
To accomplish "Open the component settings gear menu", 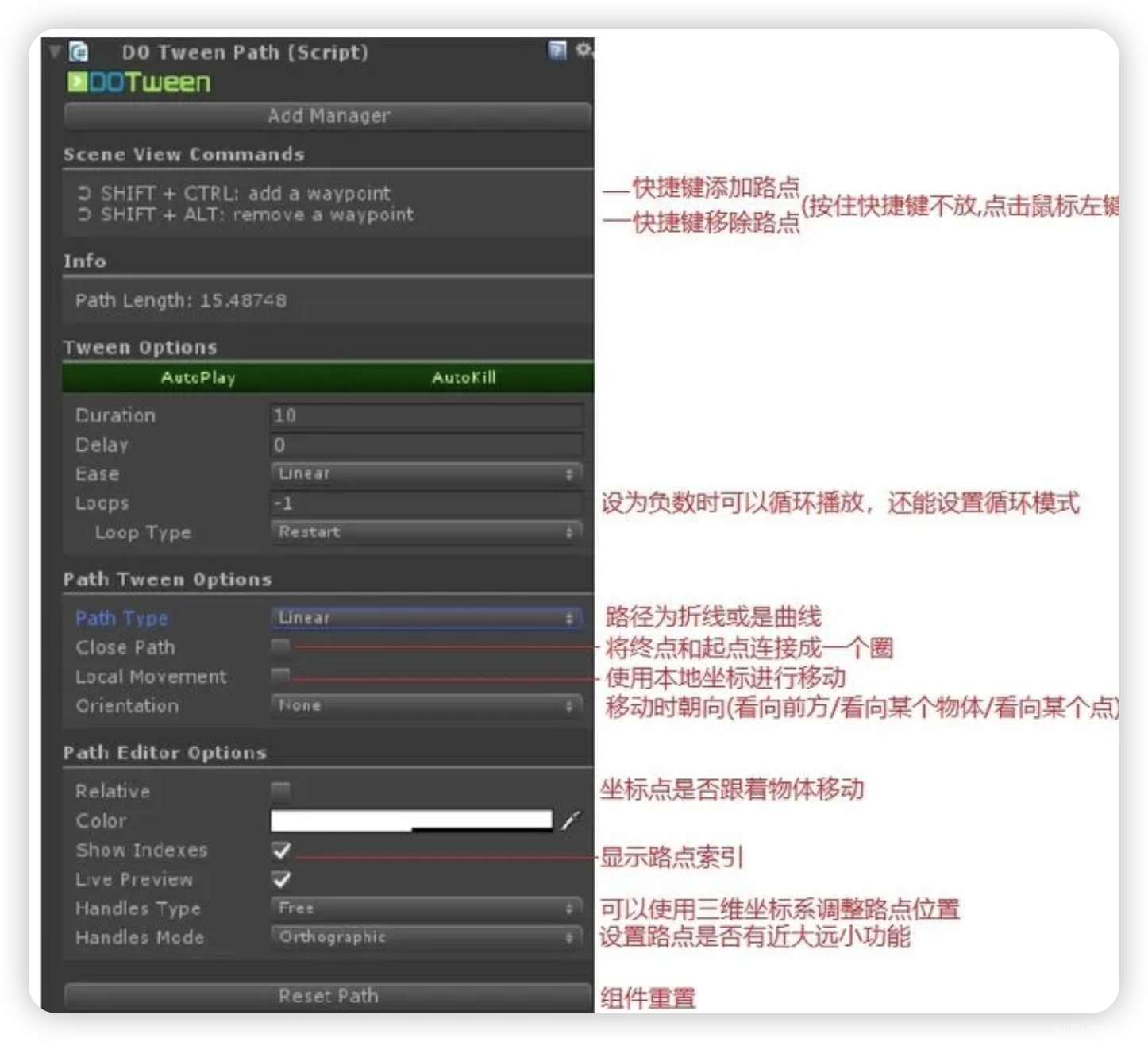I will tap(584, 50).
